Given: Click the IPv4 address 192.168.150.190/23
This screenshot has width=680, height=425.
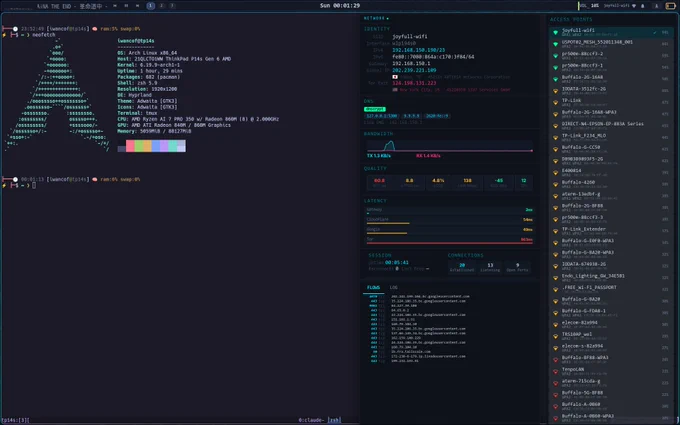Looking at the screenshot, I should pyautogui.click(x=418, y=50).
